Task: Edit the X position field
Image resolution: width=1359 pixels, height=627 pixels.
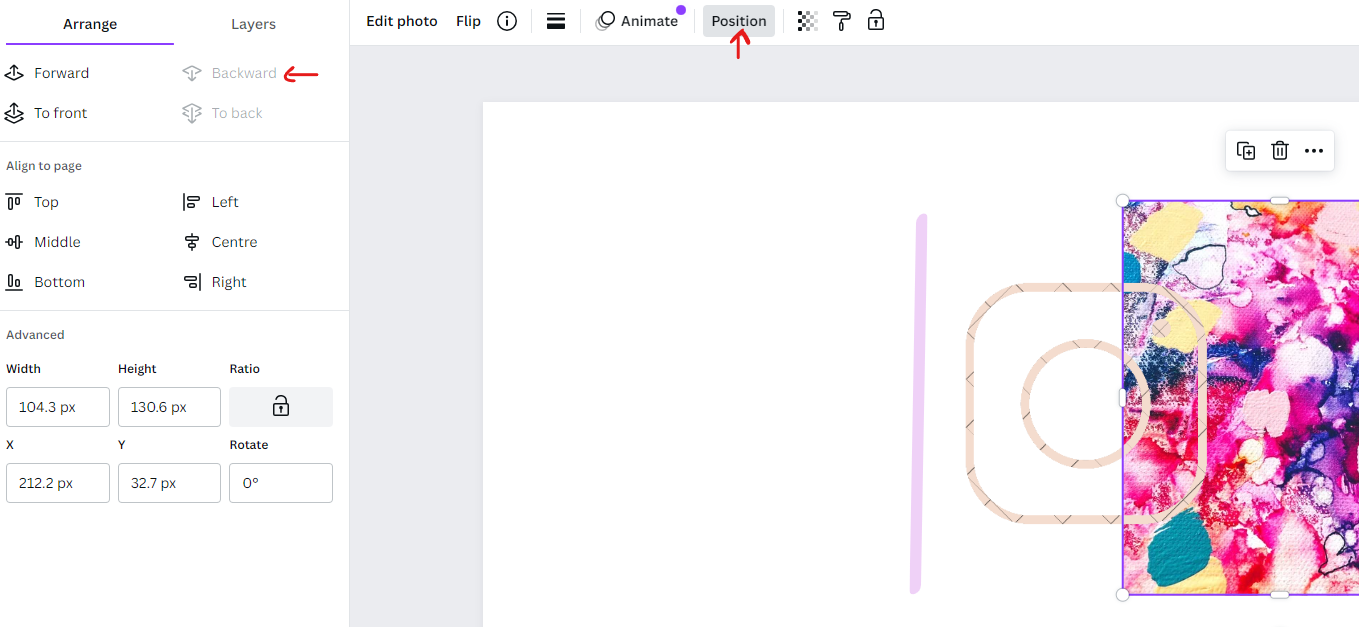Action: [58, 483]
